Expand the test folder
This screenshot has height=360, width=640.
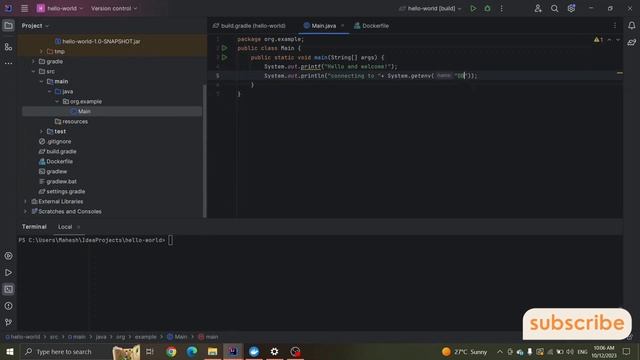click(41, 131)
